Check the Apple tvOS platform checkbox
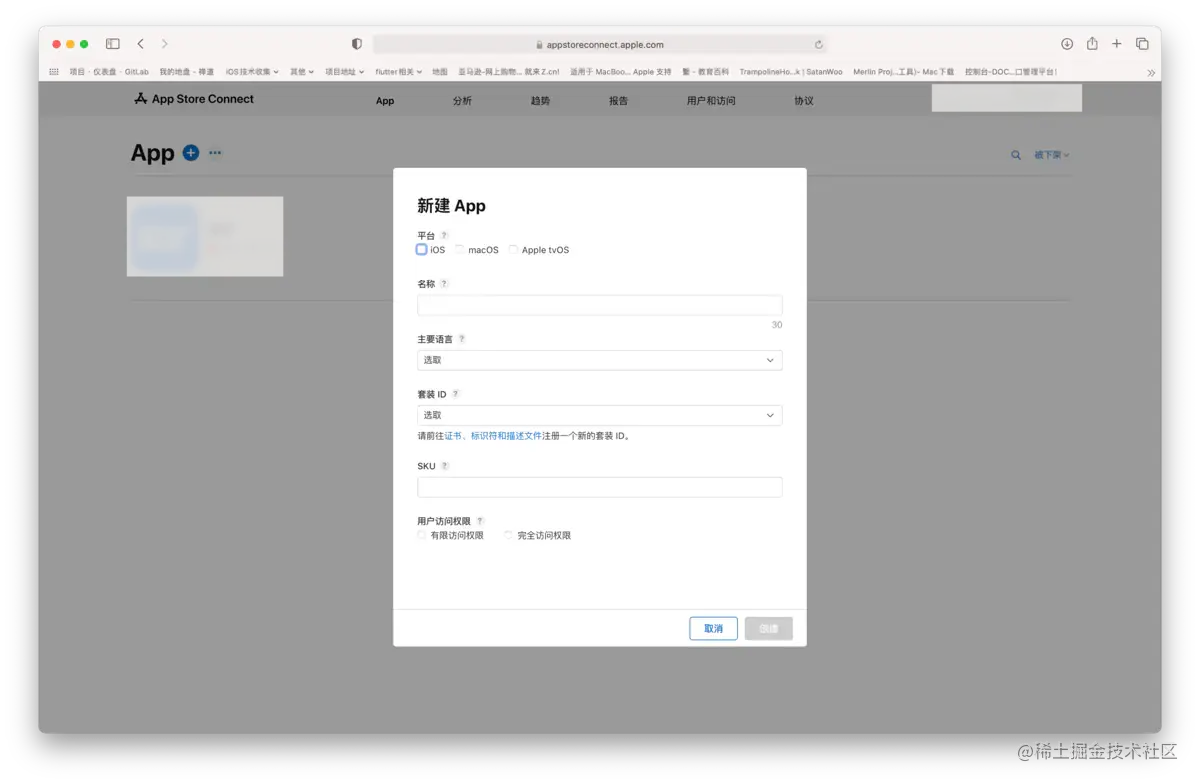This screenshot has width=1200, height=784. point(514,249)
